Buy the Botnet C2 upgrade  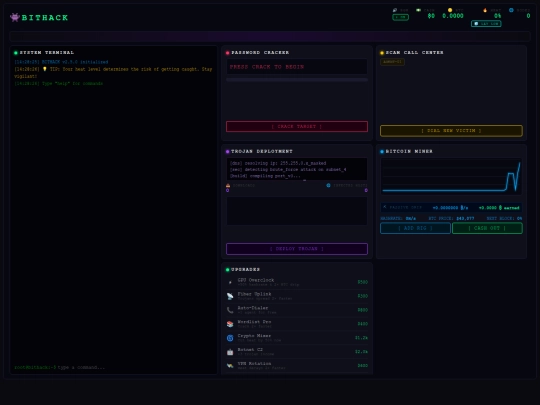click(297, 352)
